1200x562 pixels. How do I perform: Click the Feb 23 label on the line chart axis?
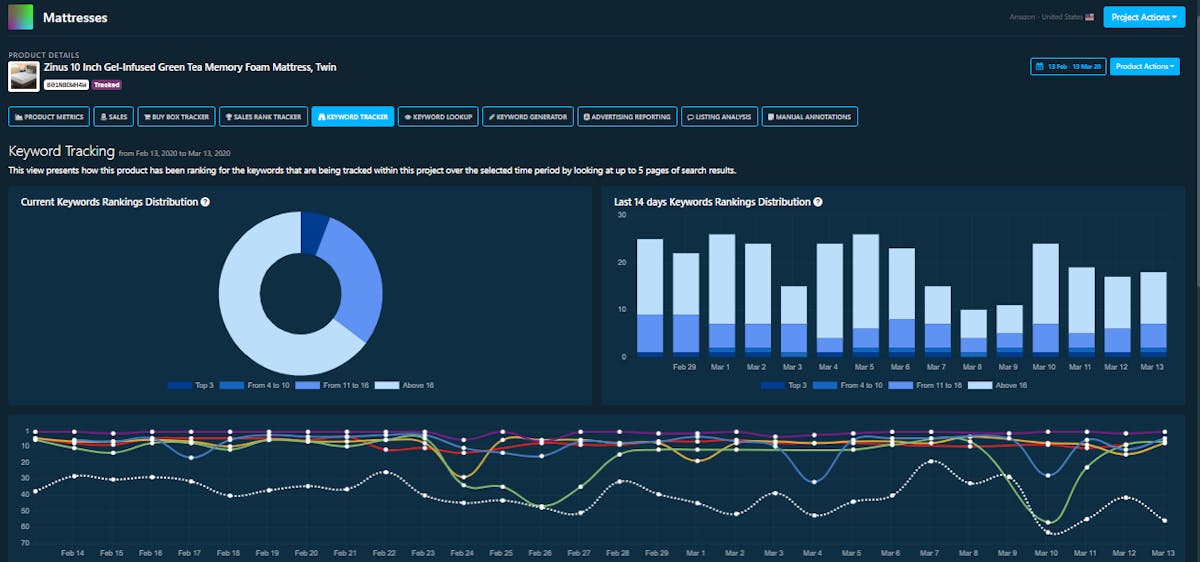(x=423, y=552)
